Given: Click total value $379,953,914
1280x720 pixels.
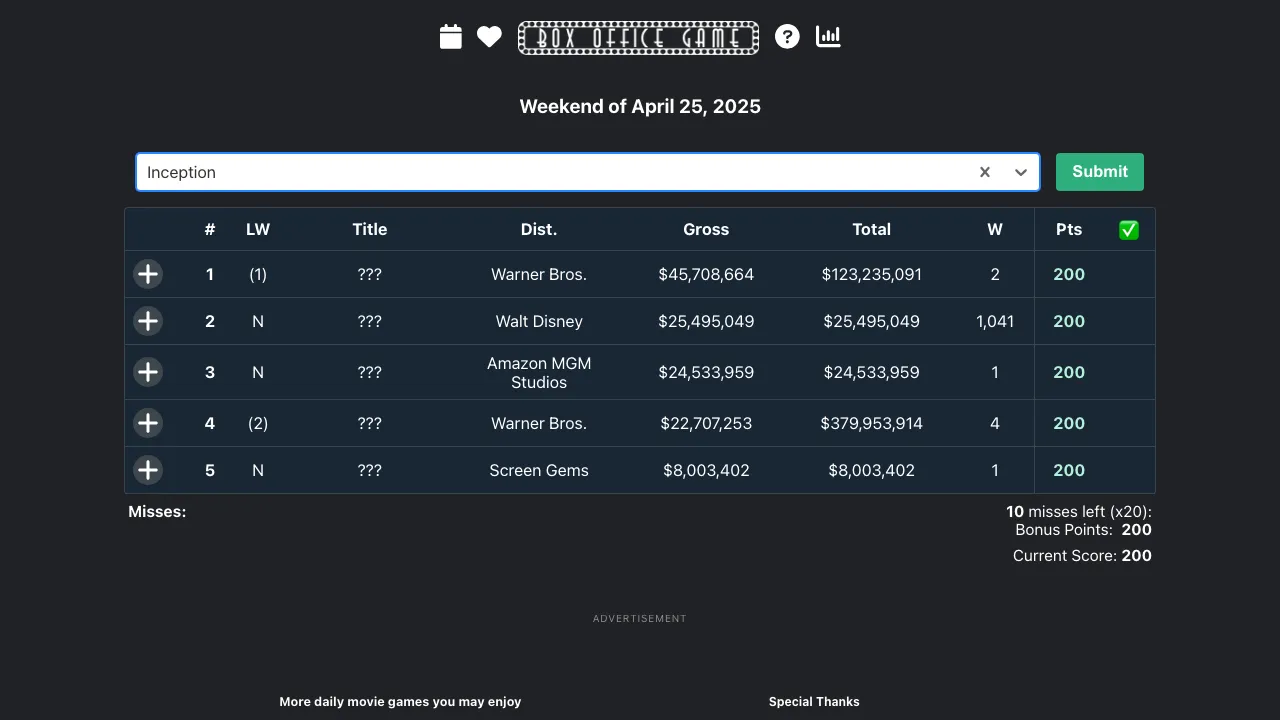Looking at the screenshot, I should (x=872, y=423).
